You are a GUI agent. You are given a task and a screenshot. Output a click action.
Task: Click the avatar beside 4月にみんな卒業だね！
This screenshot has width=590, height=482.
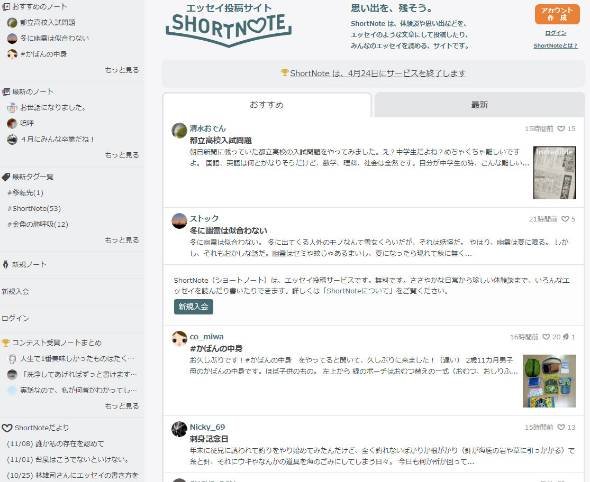[x=12, y=139]
